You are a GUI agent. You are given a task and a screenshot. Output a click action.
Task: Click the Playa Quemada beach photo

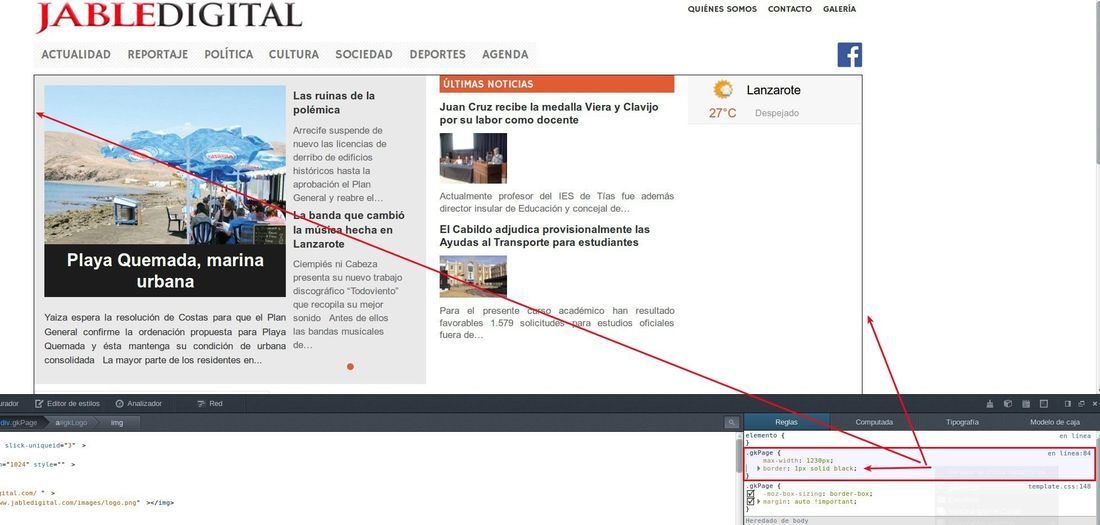[165, 165]
